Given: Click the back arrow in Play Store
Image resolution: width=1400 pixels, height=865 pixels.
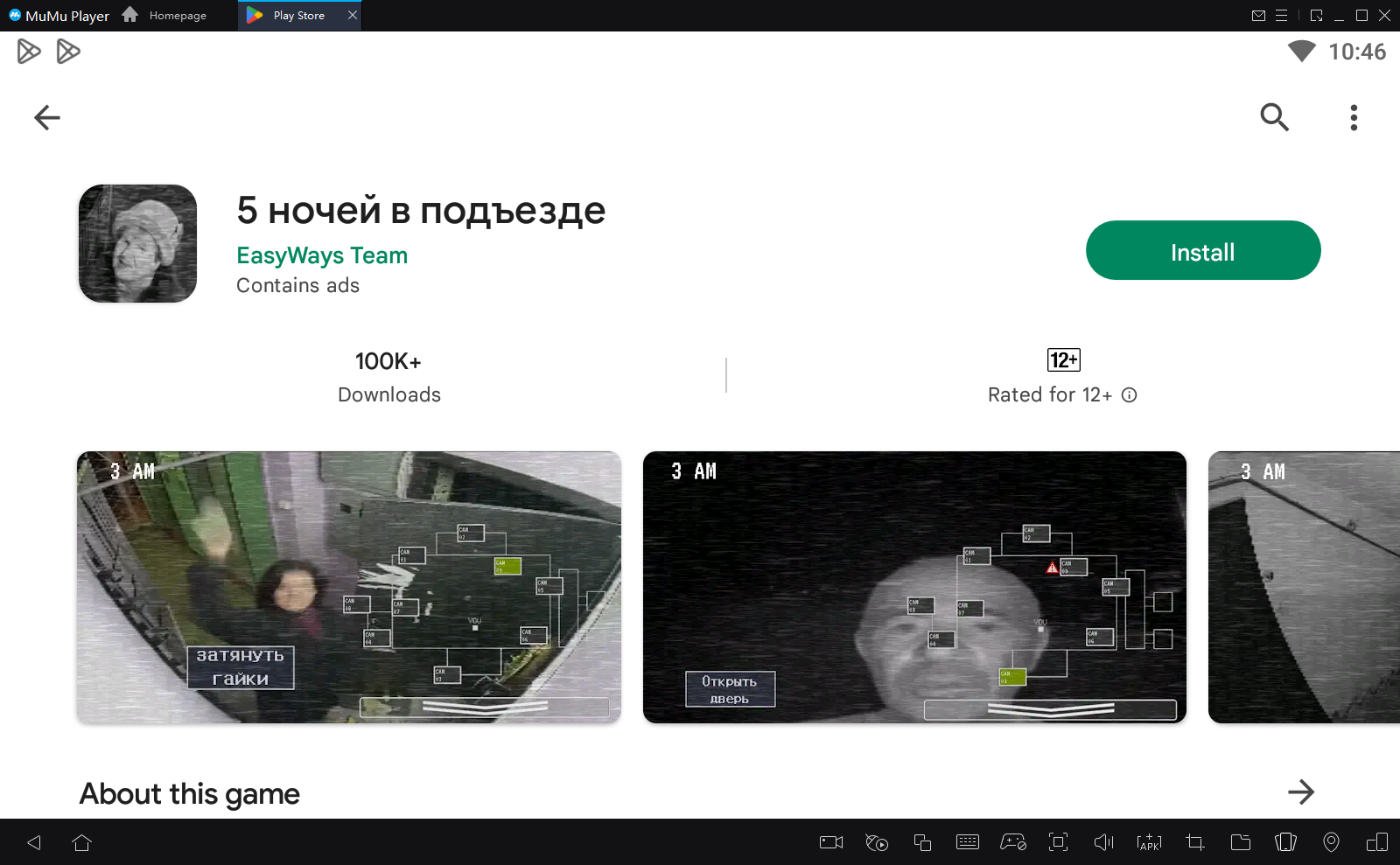Looking at the screenshot, I should point(47,117).
